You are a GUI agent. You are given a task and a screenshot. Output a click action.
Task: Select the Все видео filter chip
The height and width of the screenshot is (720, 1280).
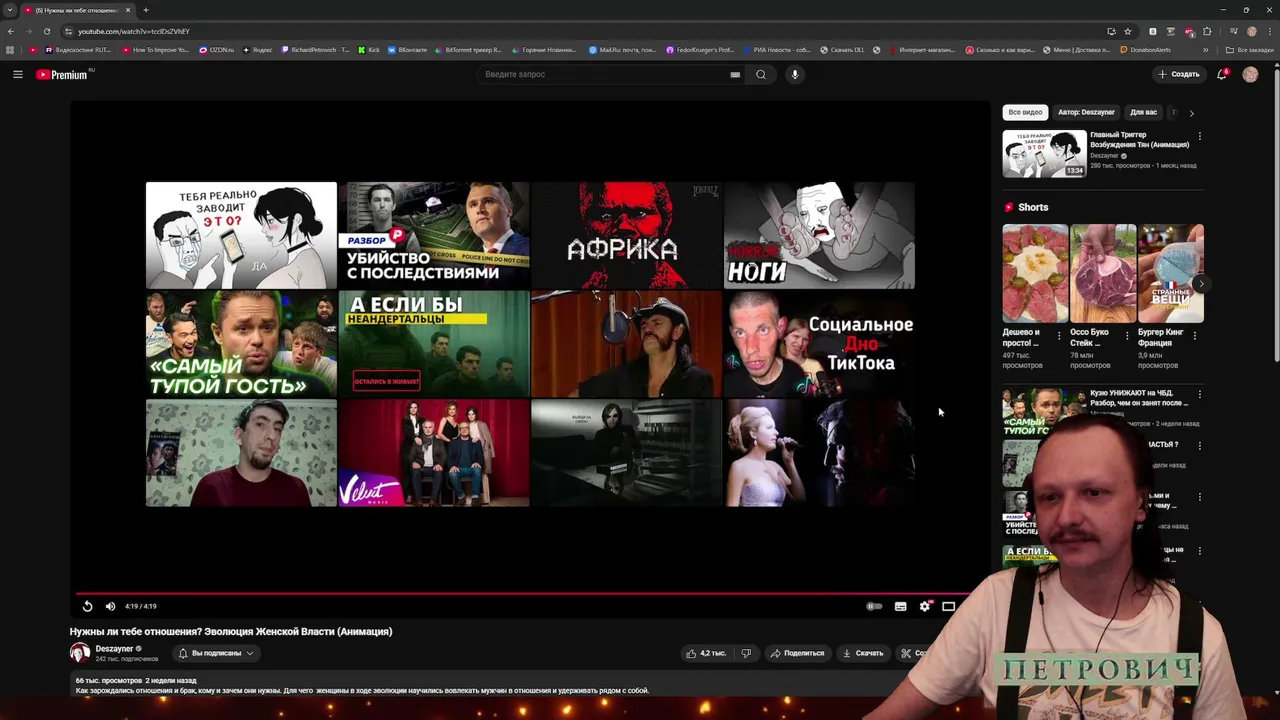pyautogui.click(x=1025, y=112)
